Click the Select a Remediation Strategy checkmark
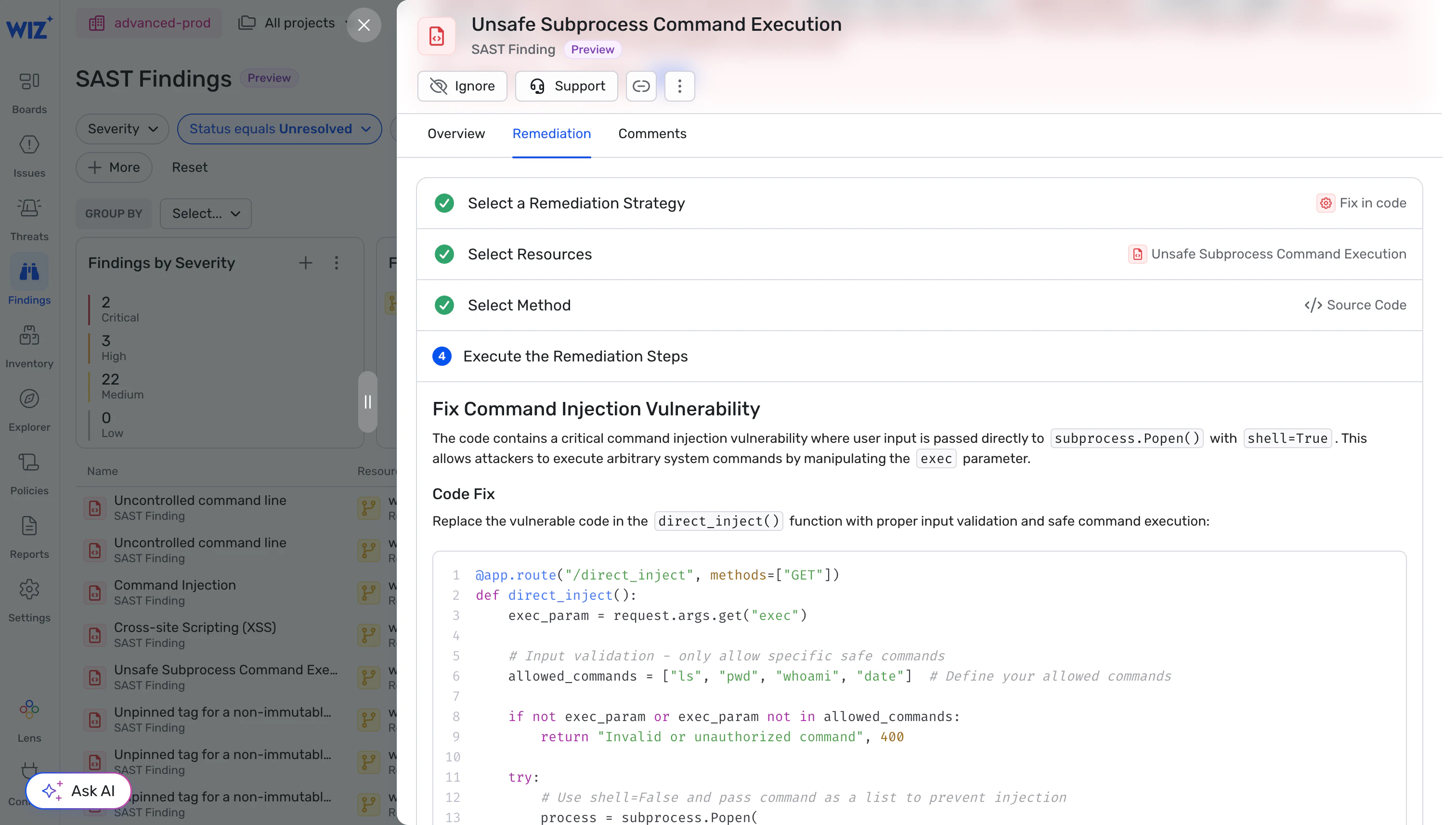The image size is (1456, 825). (444, 204)
